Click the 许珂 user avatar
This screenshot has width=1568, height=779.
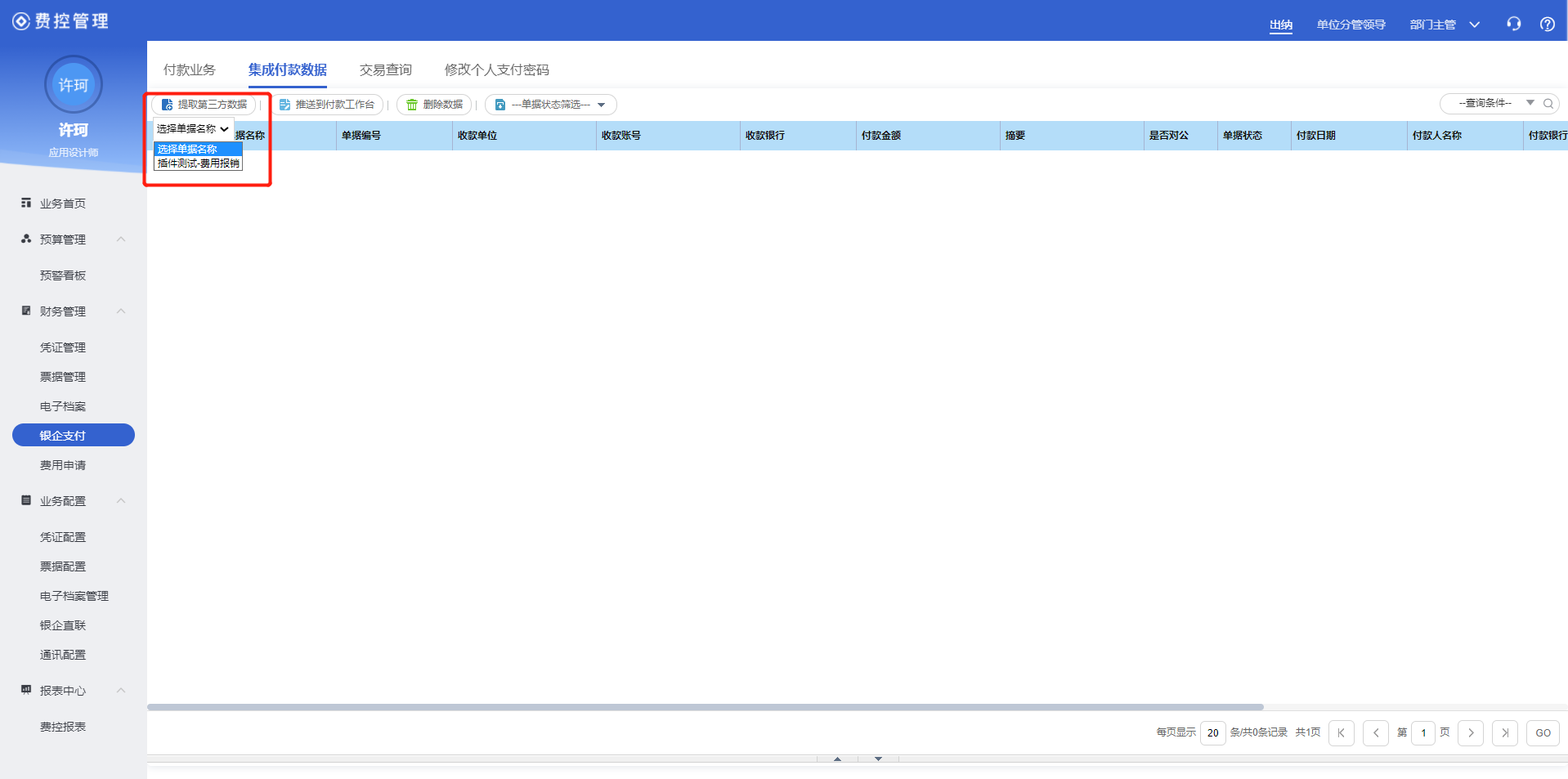(74, 84)
